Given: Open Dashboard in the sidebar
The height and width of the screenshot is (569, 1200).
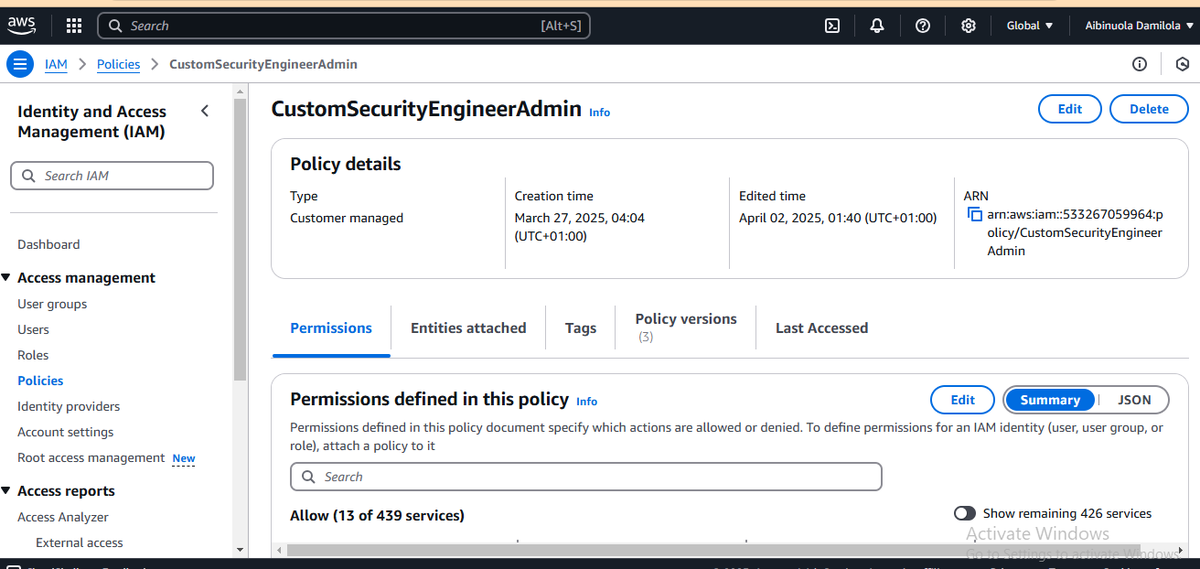Looking at the screenshot, I should (x=49, y=244).
